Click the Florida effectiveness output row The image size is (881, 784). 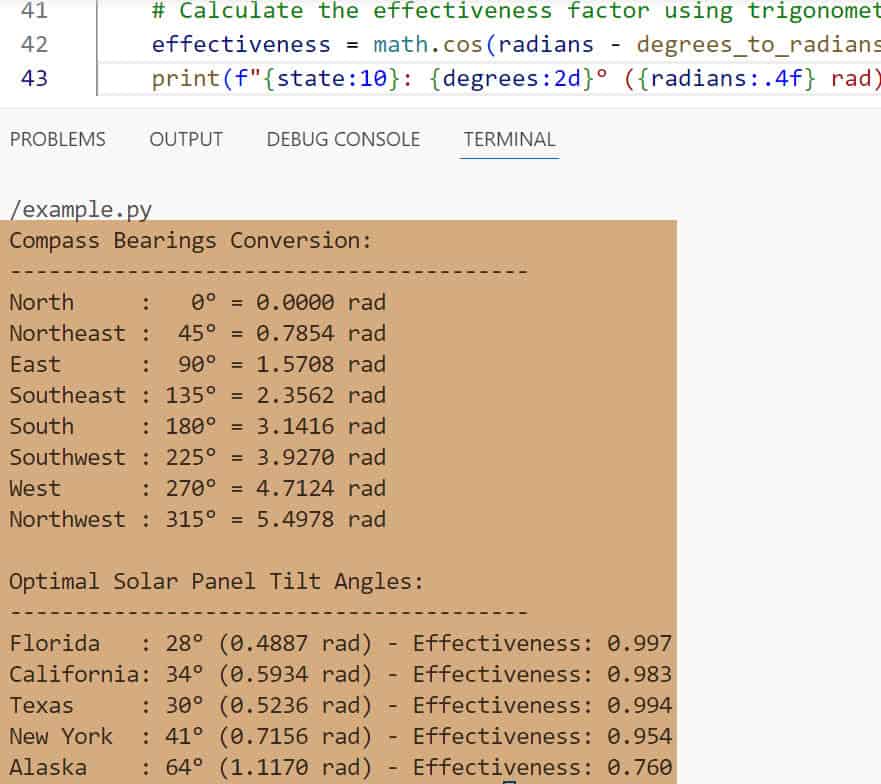(340, 643)
